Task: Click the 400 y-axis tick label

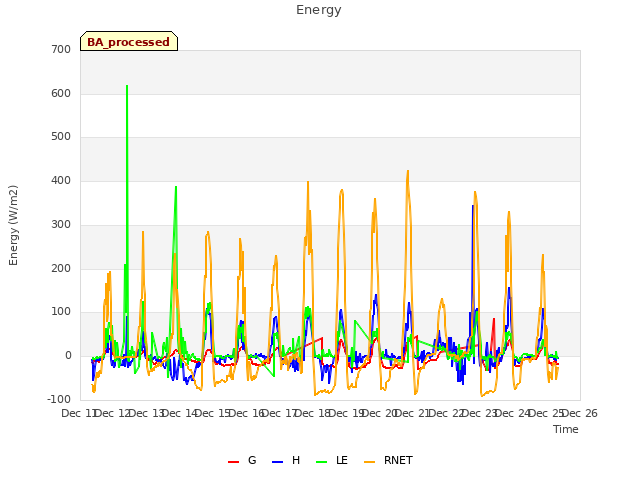Action: pyautogui.click(x=61, y=180)
